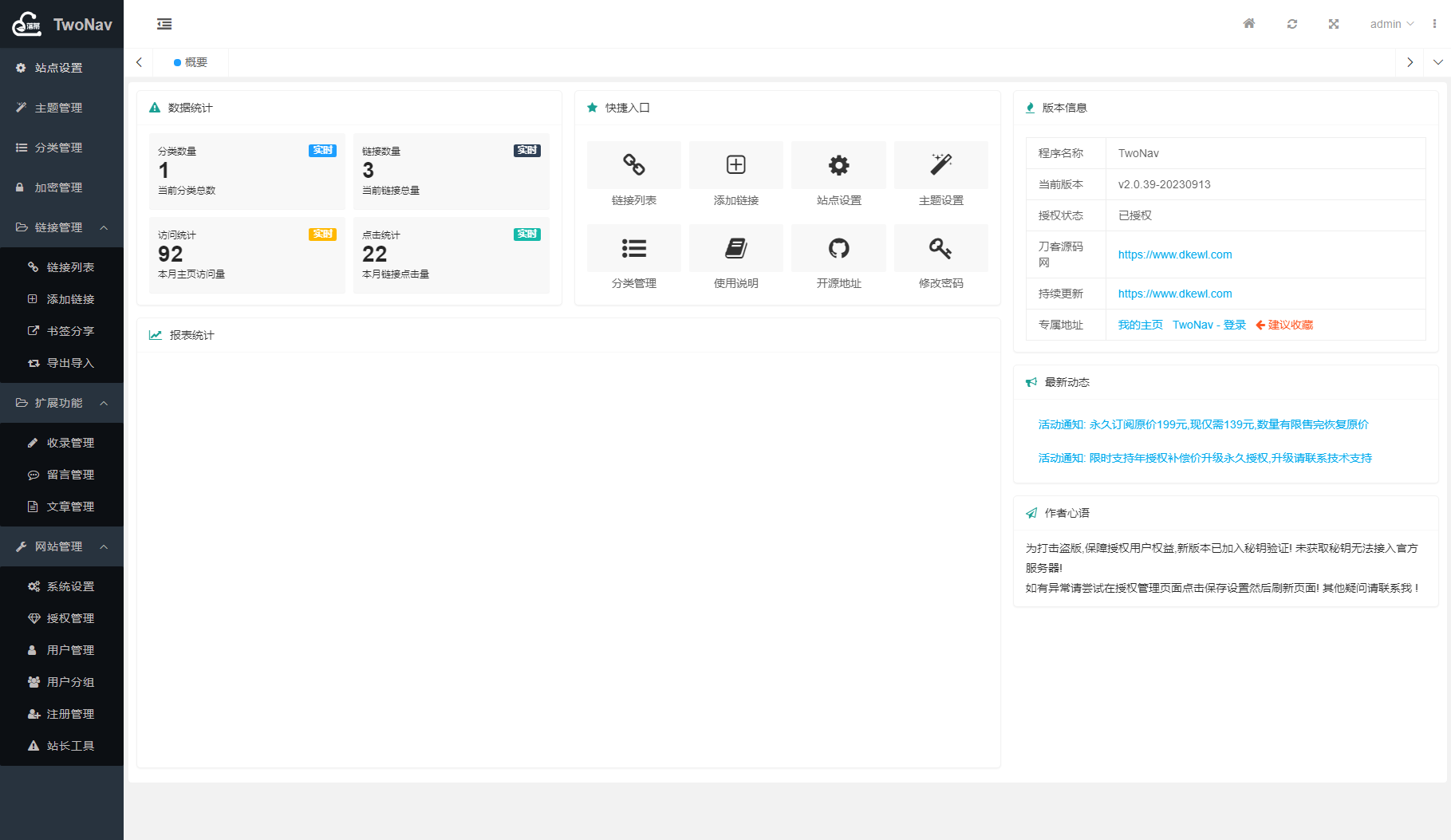
Task: Switch to the 概要 tab
Action: click(191, 61)
